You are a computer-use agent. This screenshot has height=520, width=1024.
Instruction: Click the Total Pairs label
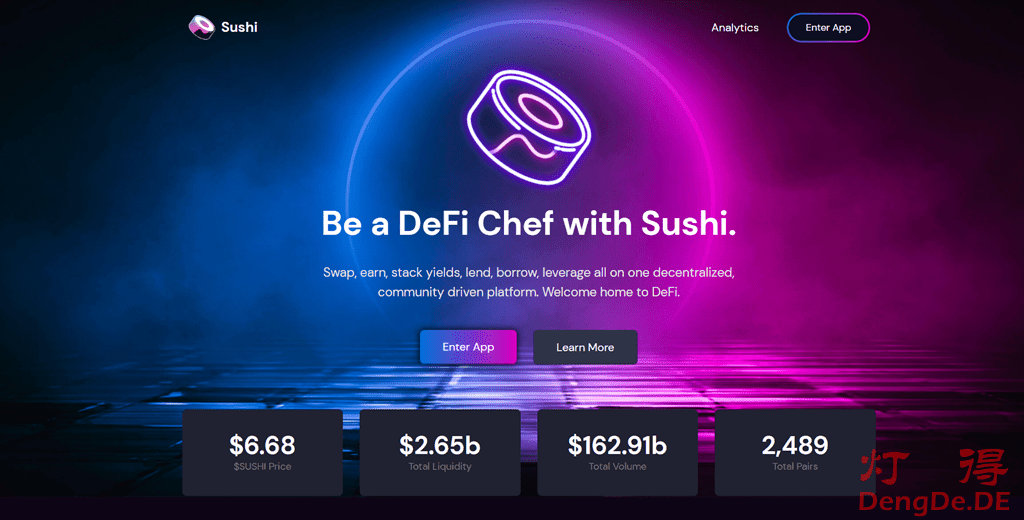795,466
